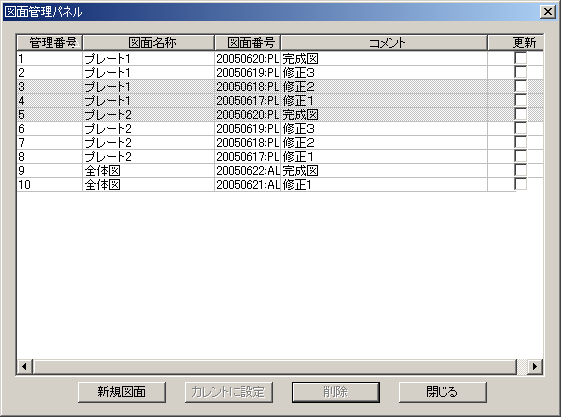Sort by 図面名称 column header
This screenshot has width=561, height=417.
tap(148, 43)
